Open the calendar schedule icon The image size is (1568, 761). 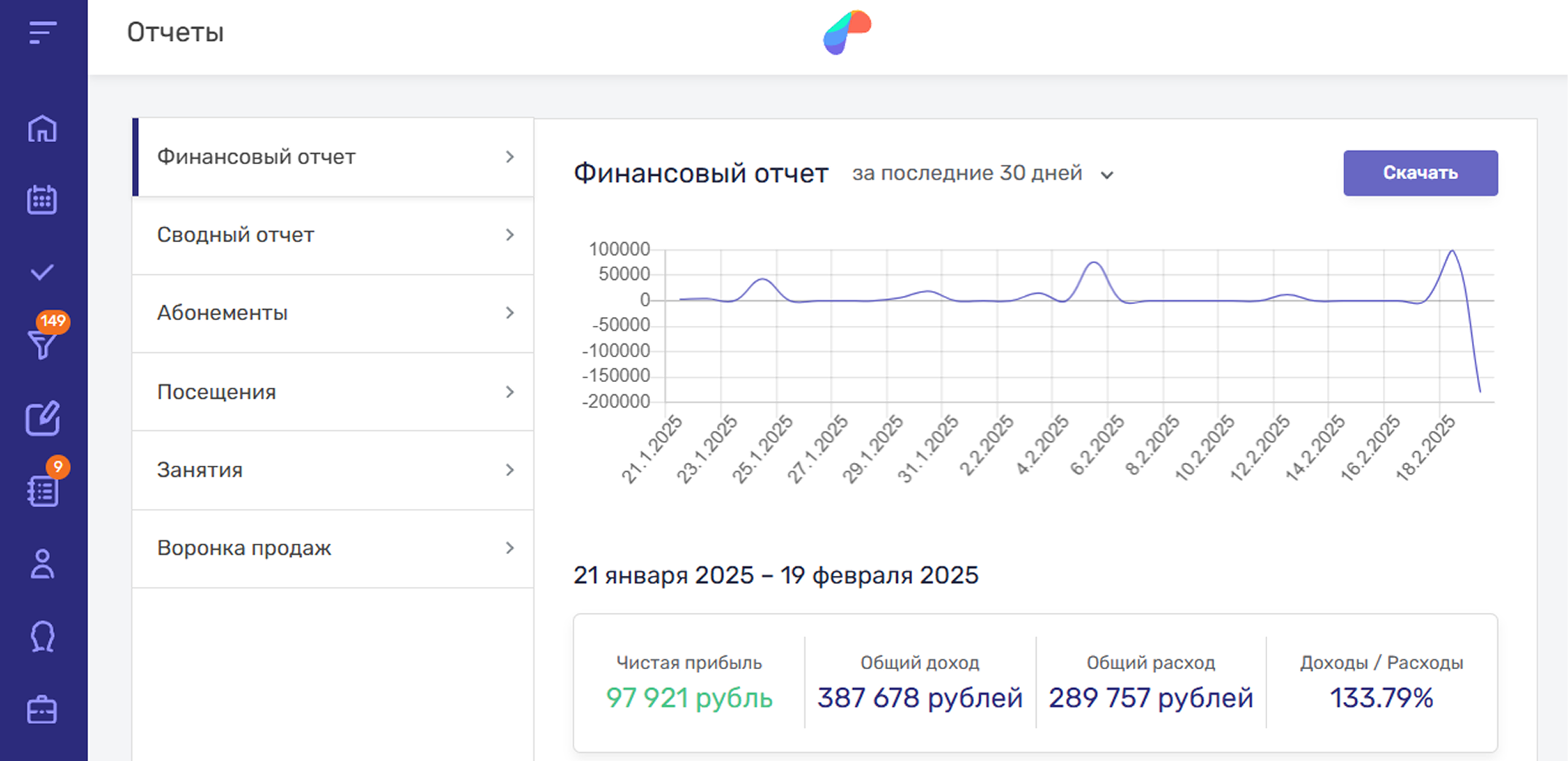click(x=42, y=200)
